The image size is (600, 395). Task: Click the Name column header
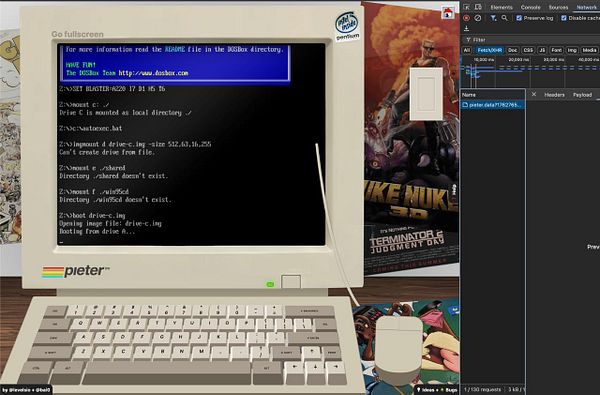pos(493,95)
